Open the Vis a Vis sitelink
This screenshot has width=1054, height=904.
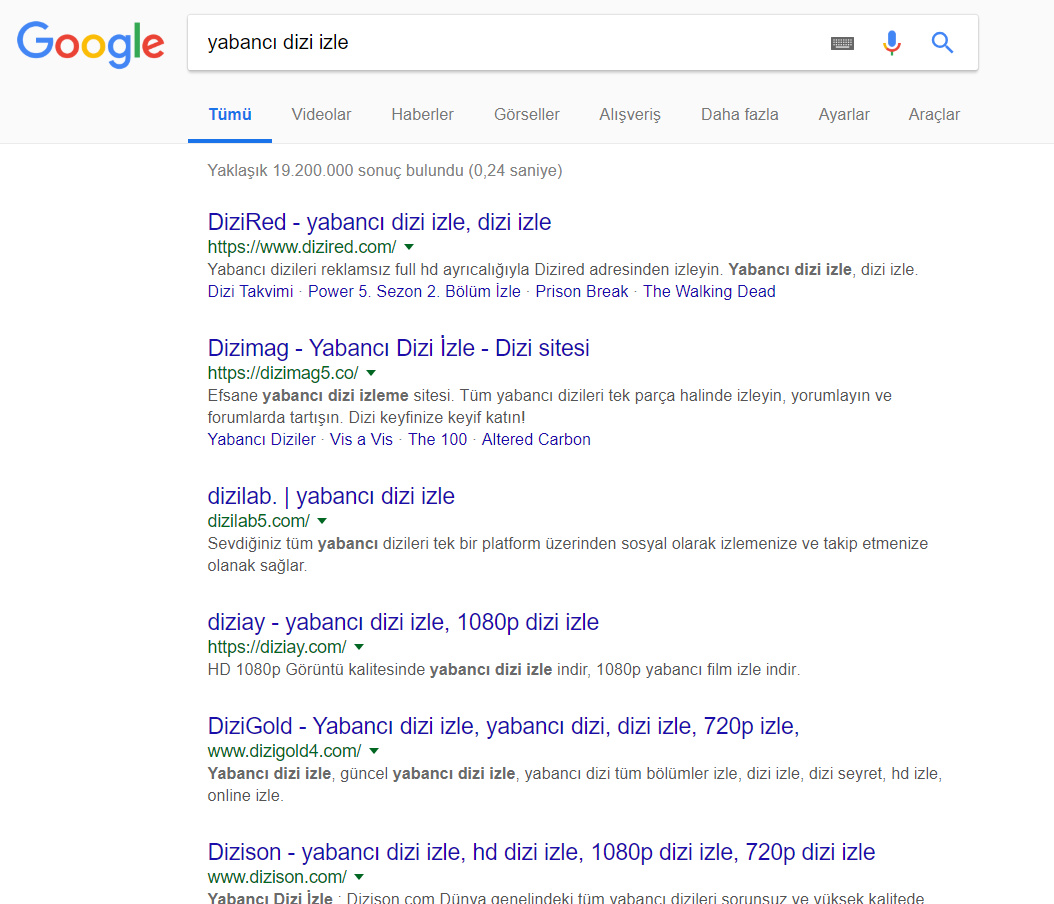point(361,439)
